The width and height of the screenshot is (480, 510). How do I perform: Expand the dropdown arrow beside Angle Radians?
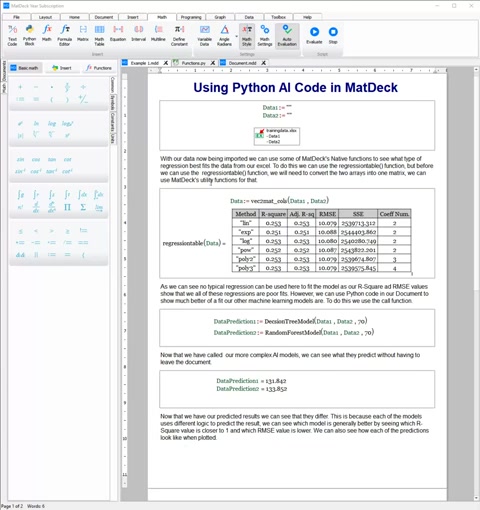pyautogui.click(x=237, y=36)
